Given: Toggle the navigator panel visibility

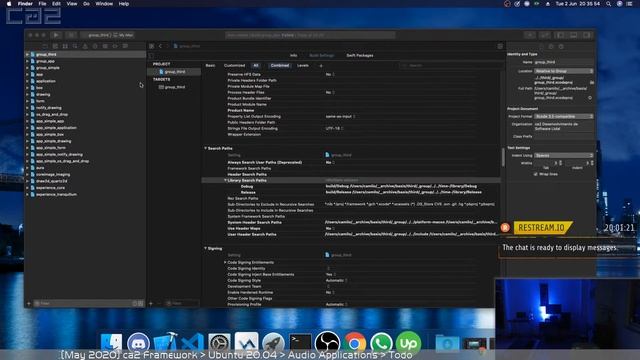Looking at the screenshot, I should 560,35.
